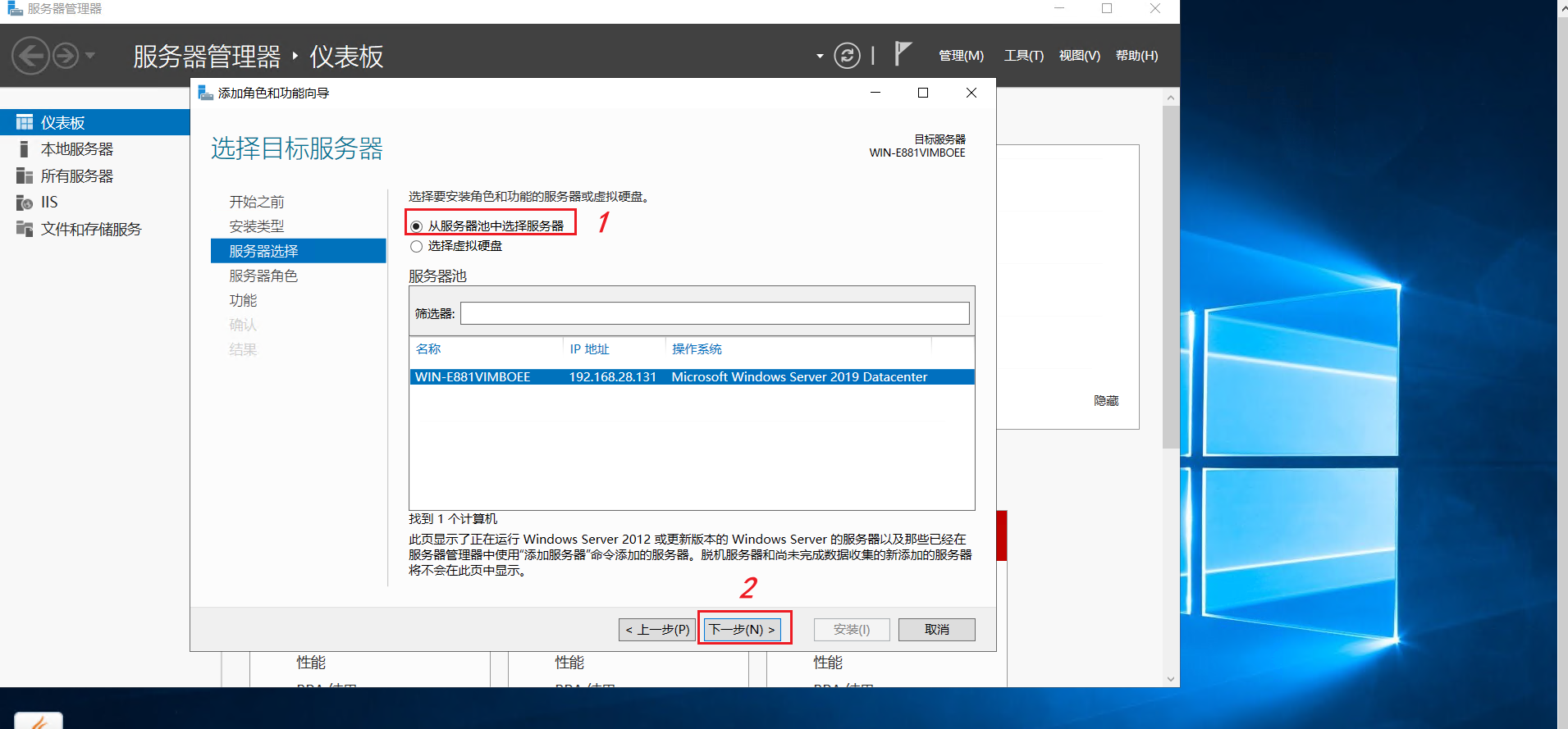1568x729 pixels.
Task: Click the 隐藏 link in dashboard
Action: pos(1106,400)
